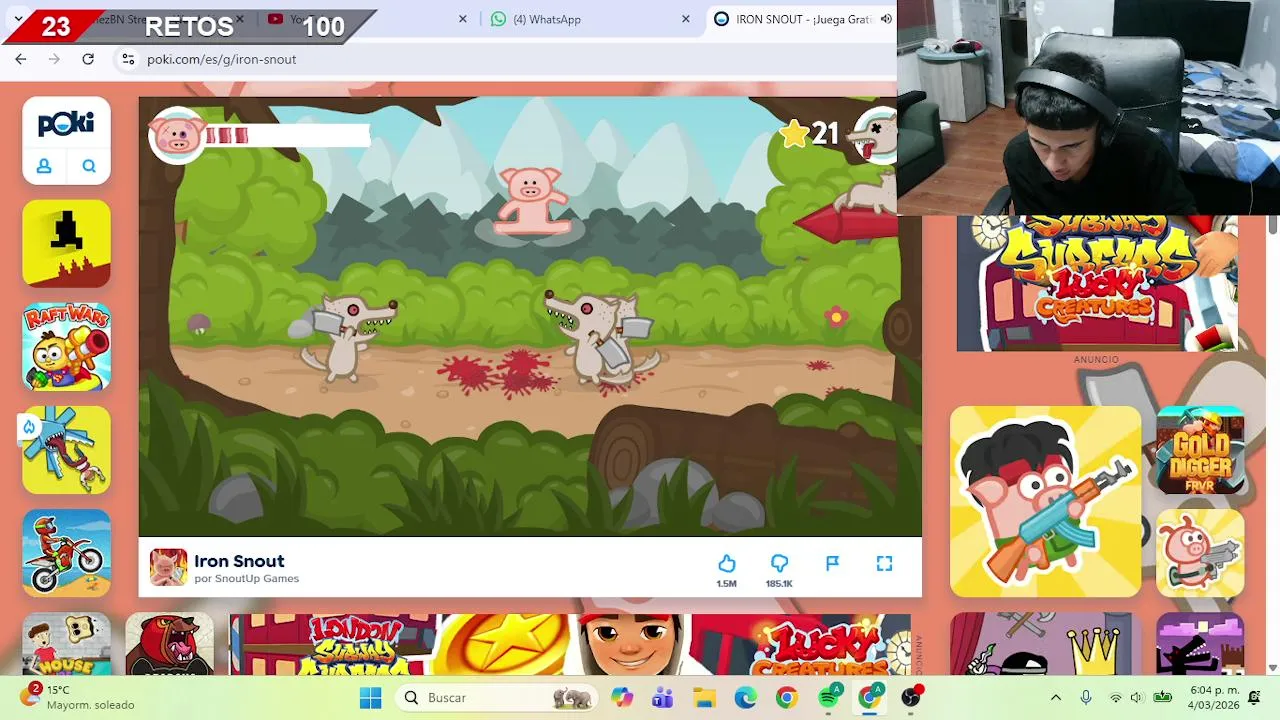The width and height of the screenshot is (1280, 720).
Task: Click the pig health bar
Action: click(287, 136)
